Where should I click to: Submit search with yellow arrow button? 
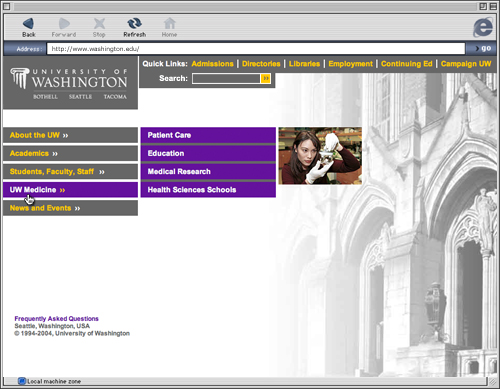pos(266,78)
